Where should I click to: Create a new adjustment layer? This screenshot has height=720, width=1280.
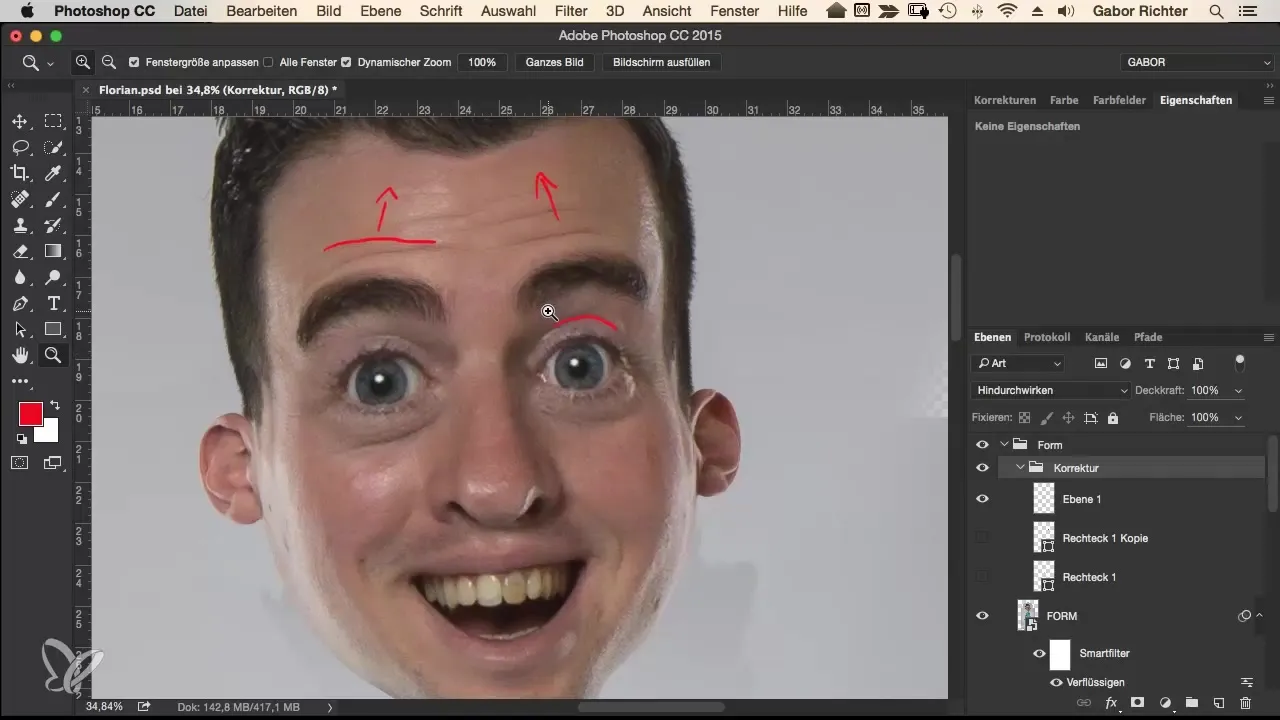1165,703
